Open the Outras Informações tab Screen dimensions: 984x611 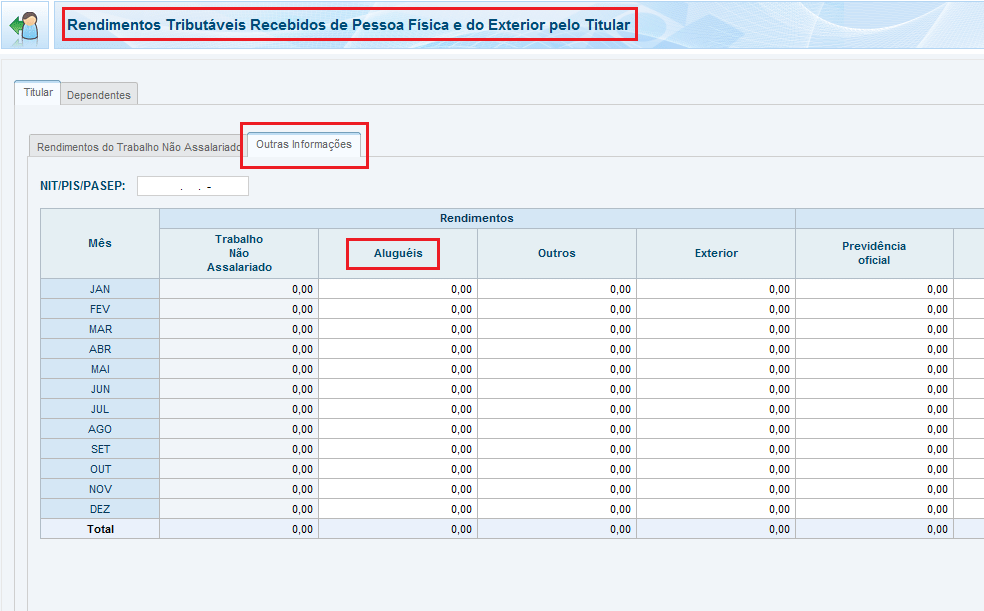pos(304,144)
